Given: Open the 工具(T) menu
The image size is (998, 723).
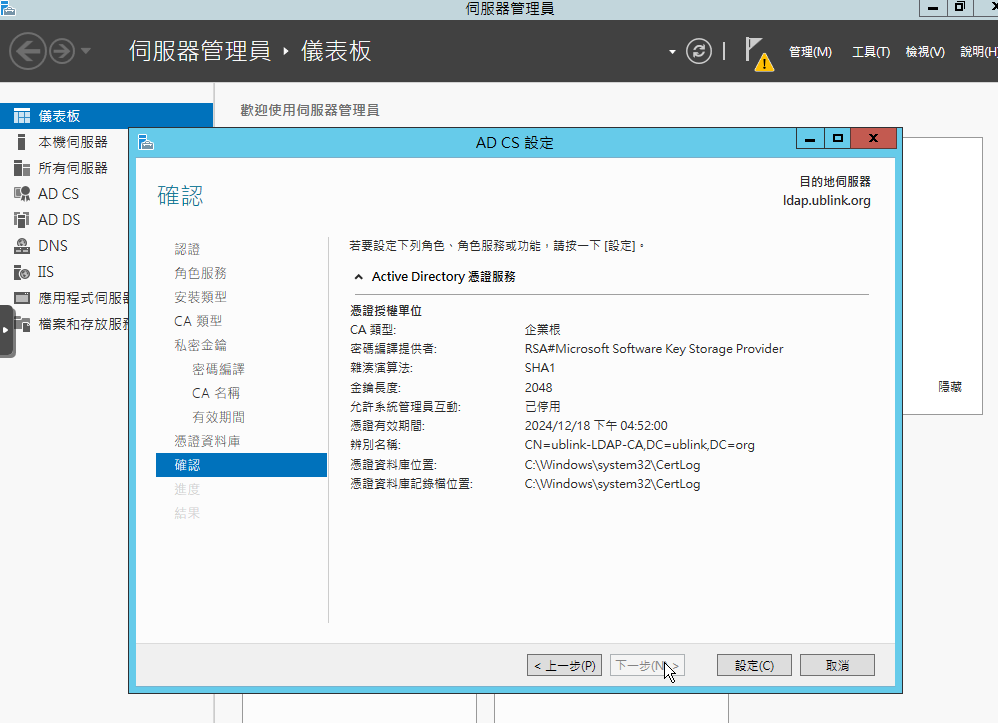Looking at the screenshot, I should point(871,52).
